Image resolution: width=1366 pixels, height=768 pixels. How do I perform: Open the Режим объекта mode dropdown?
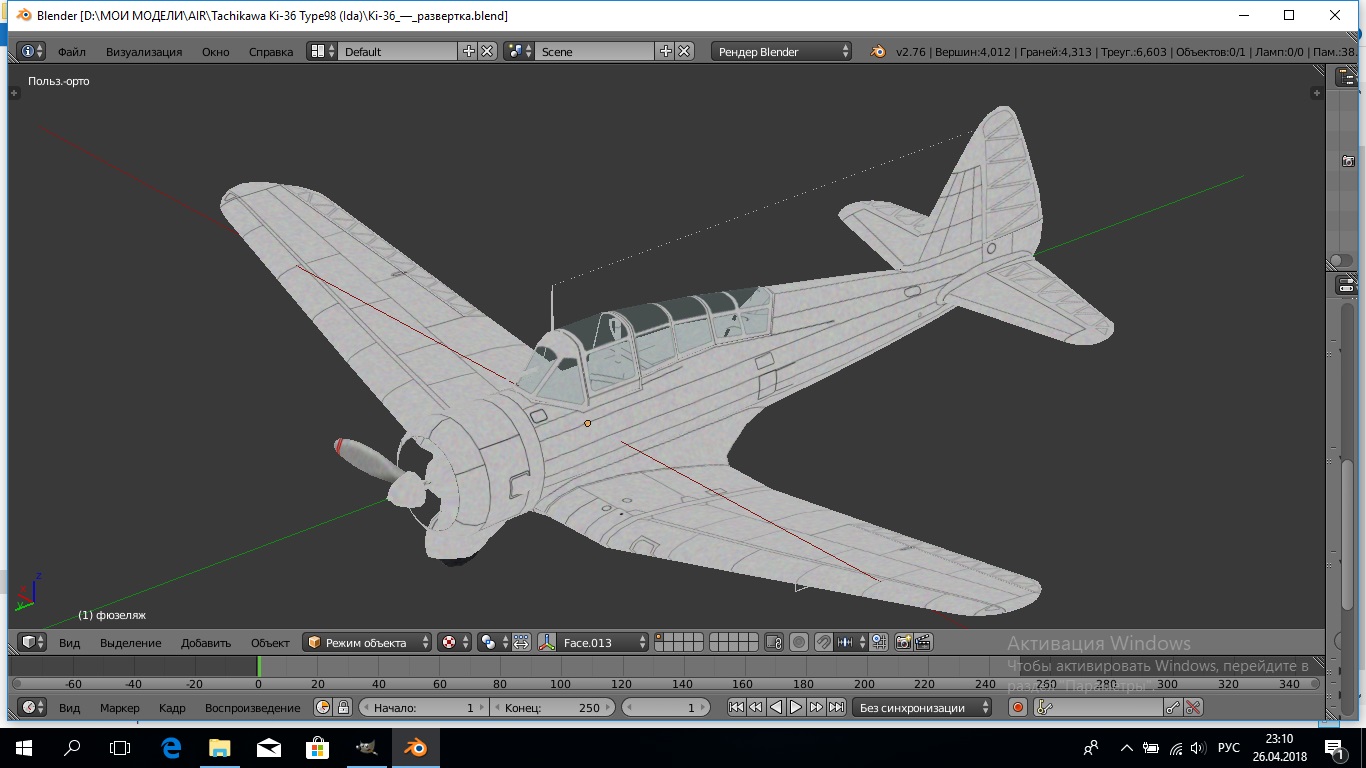368,642
